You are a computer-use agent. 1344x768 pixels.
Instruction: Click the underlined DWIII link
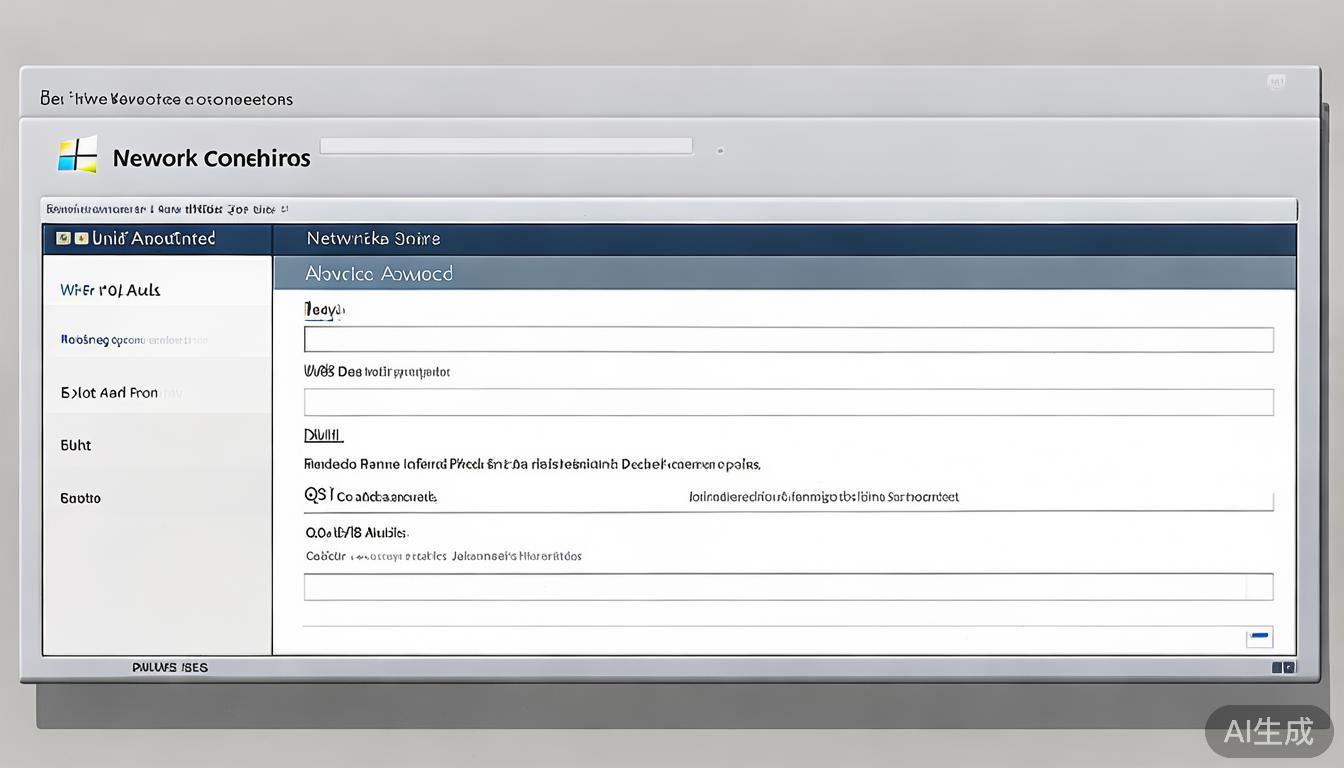(323, 435)
